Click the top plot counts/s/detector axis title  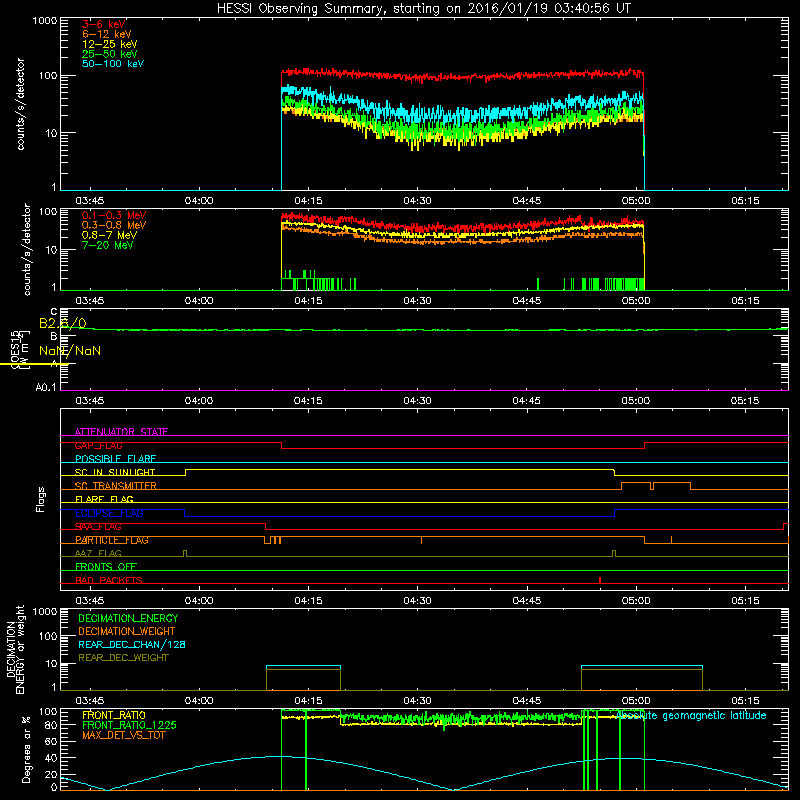coord(21,104)
